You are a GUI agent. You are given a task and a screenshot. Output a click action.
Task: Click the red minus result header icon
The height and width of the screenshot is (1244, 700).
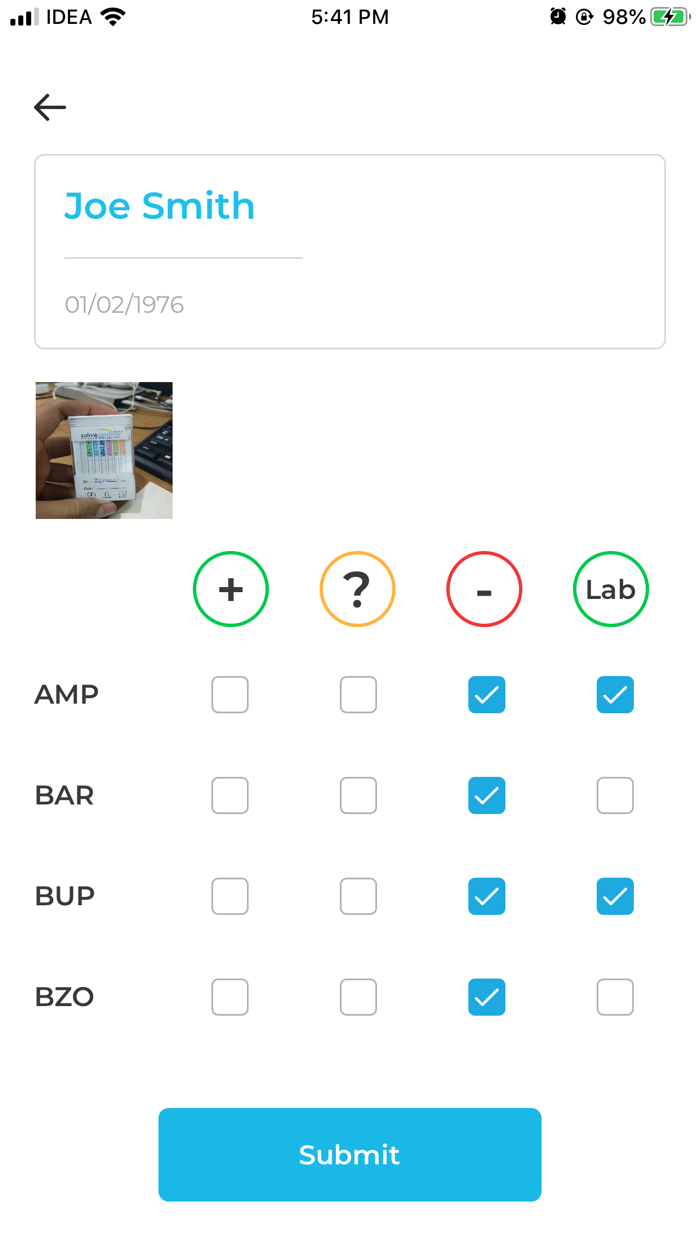coord(484,589)
